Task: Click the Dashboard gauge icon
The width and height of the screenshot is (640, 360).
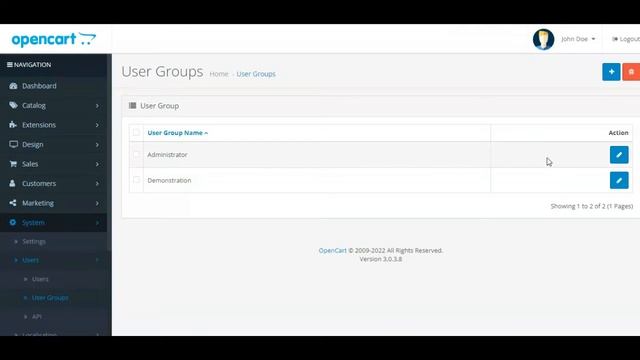Action: 13,86
